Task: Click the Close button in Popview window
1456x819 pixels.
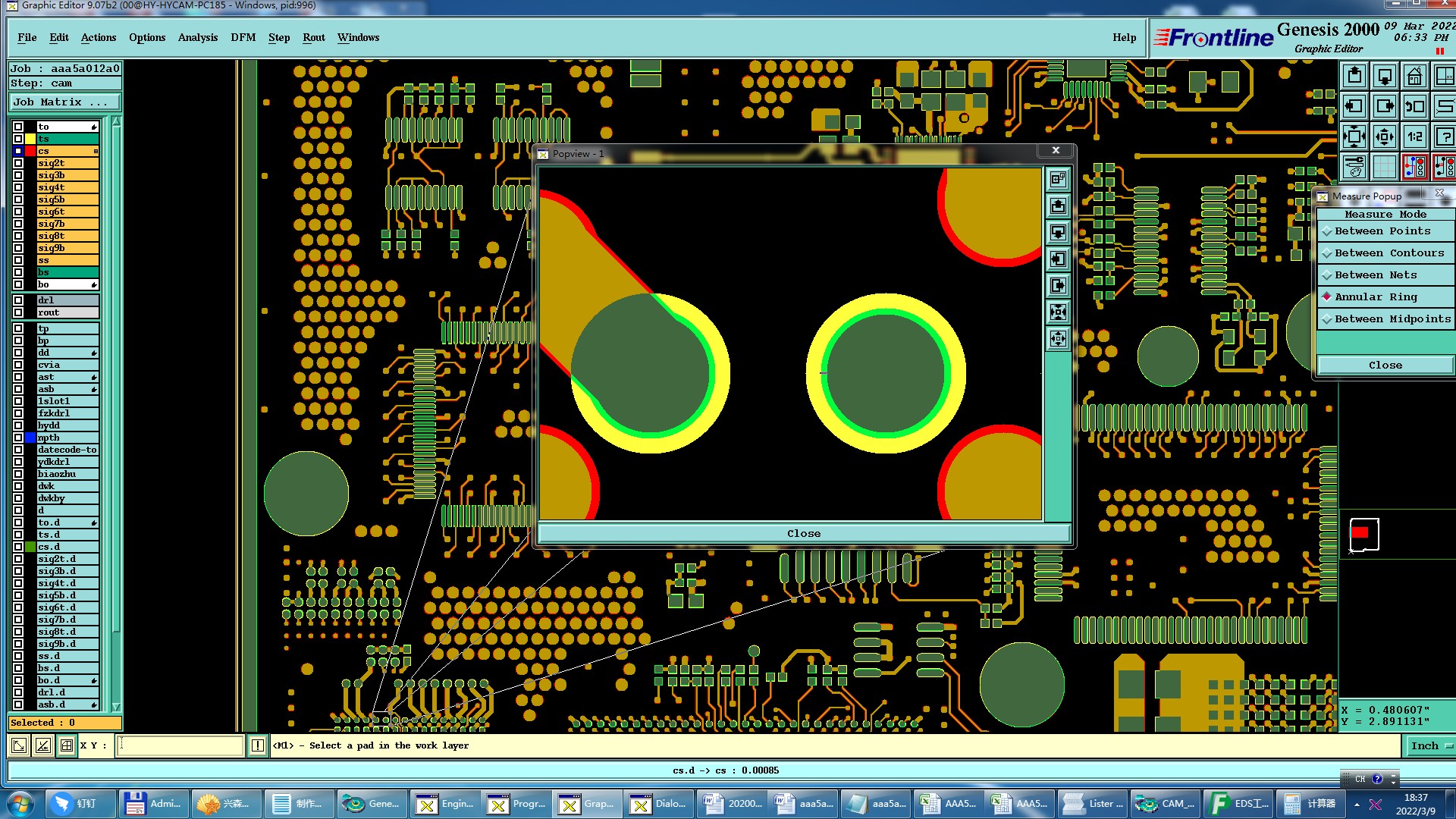Action: (803, 534)
